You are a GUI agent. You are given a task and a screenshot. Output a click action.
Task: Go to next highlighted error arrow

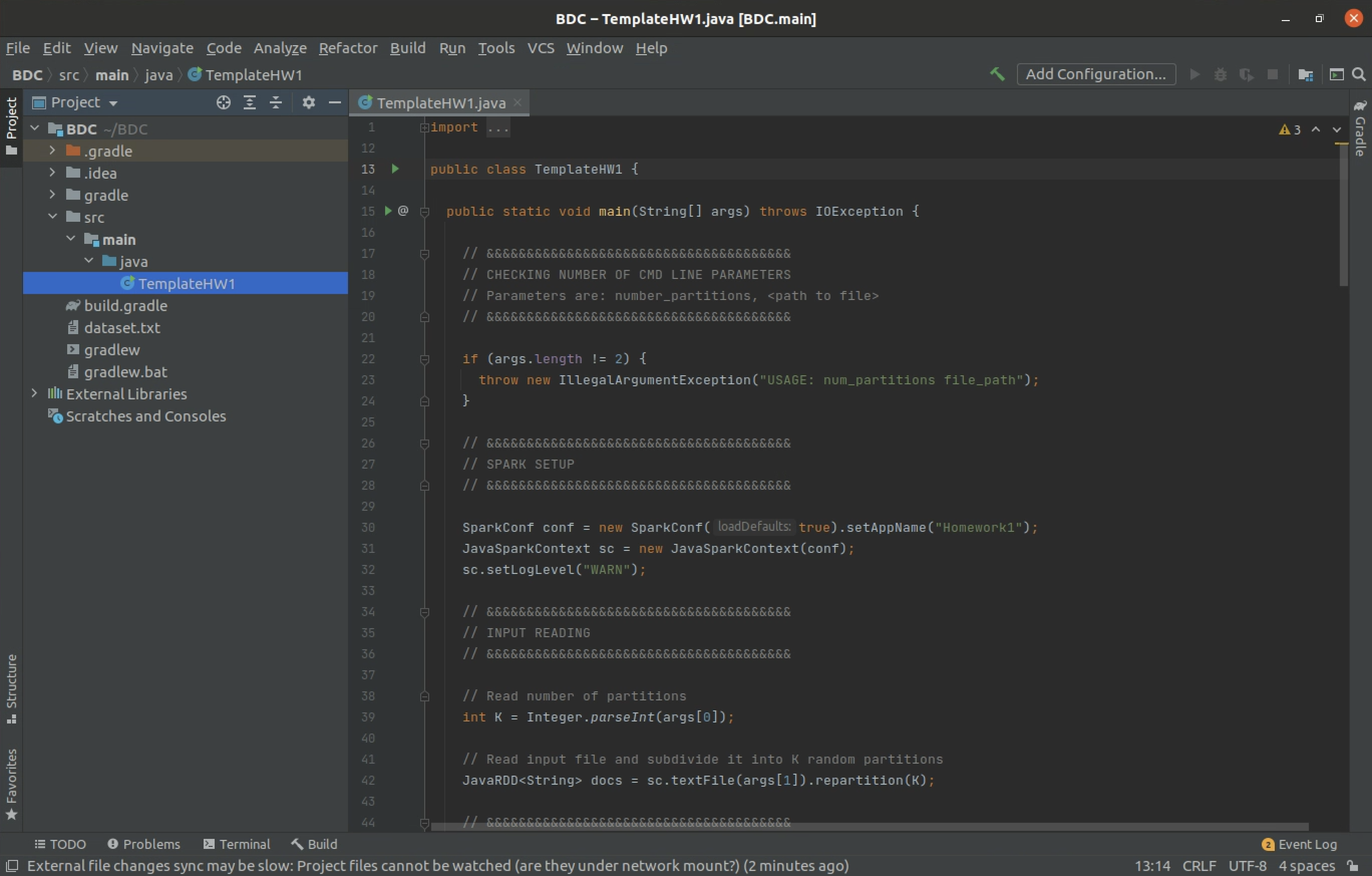click(1337, 129)
